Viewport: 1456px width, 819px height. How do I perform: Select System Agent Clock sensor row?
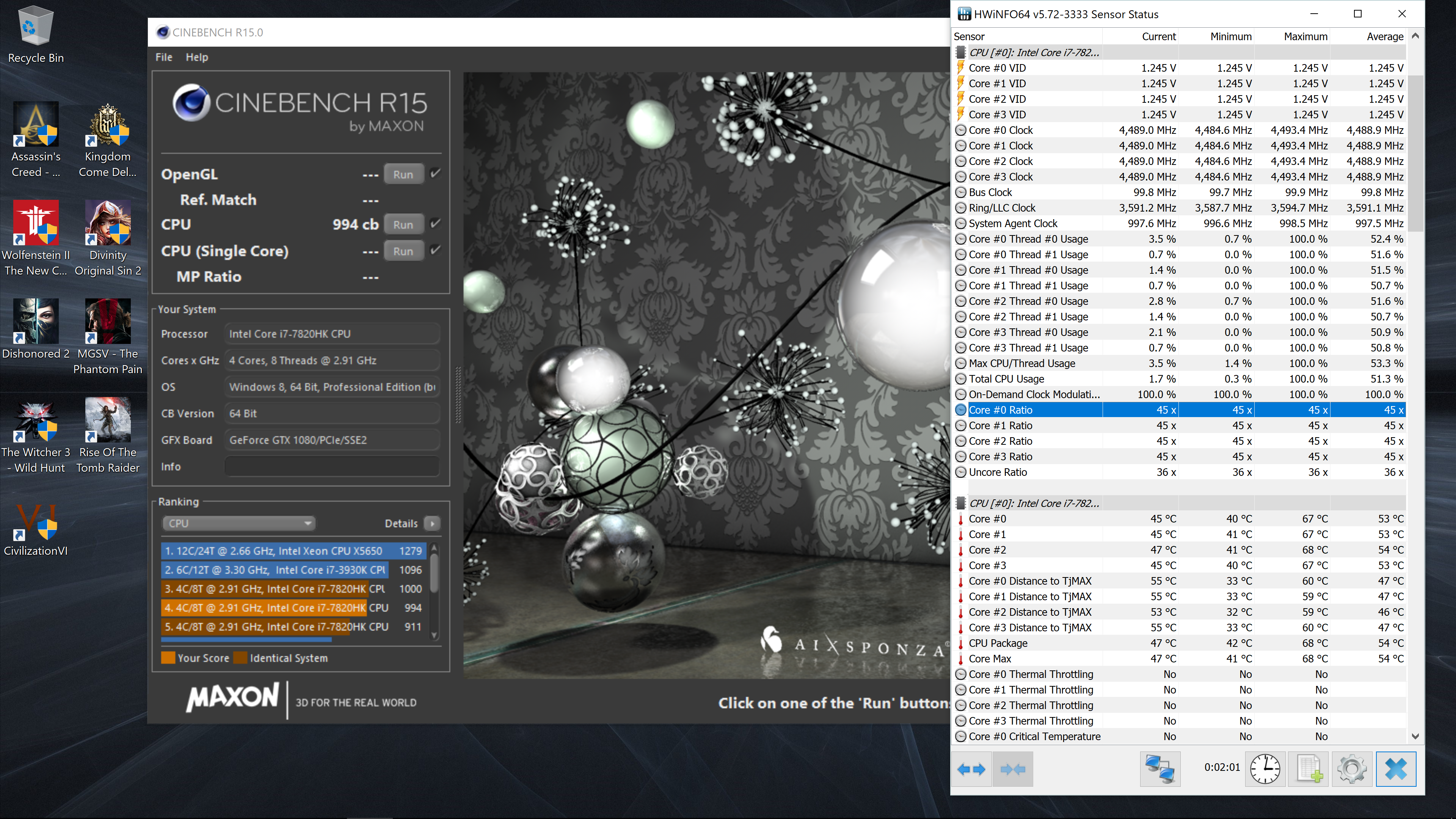click(1180, 223)
